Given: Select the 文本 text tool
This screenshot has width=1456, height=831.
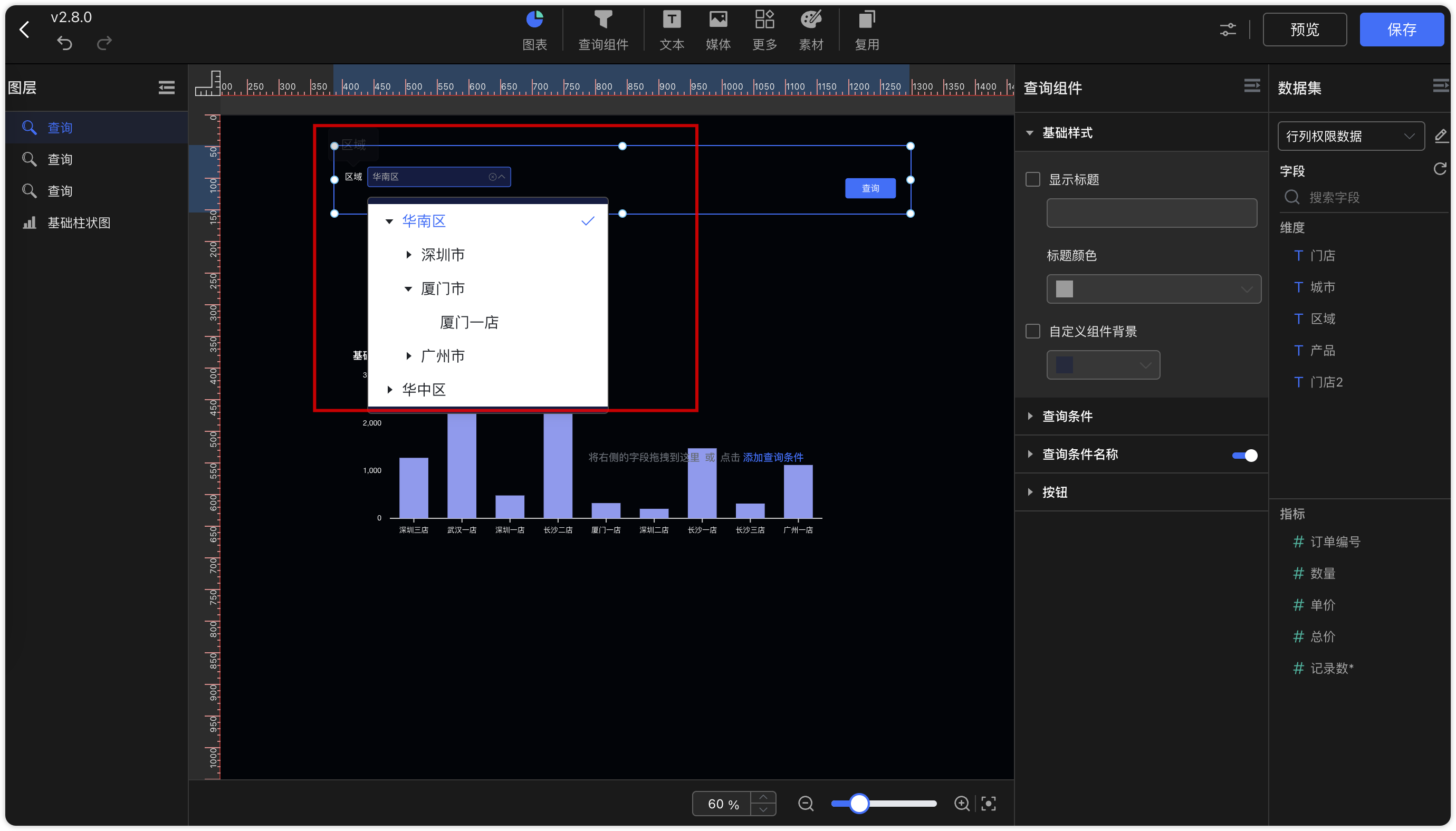Looking at the screenshot, I should click(x=672, y=31).
